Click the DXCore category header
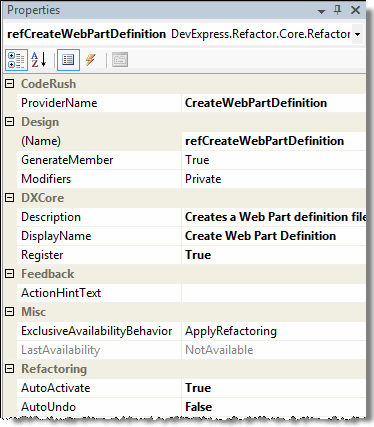Image resolution: width=374 pixels, height=427 pixels. 42,198
